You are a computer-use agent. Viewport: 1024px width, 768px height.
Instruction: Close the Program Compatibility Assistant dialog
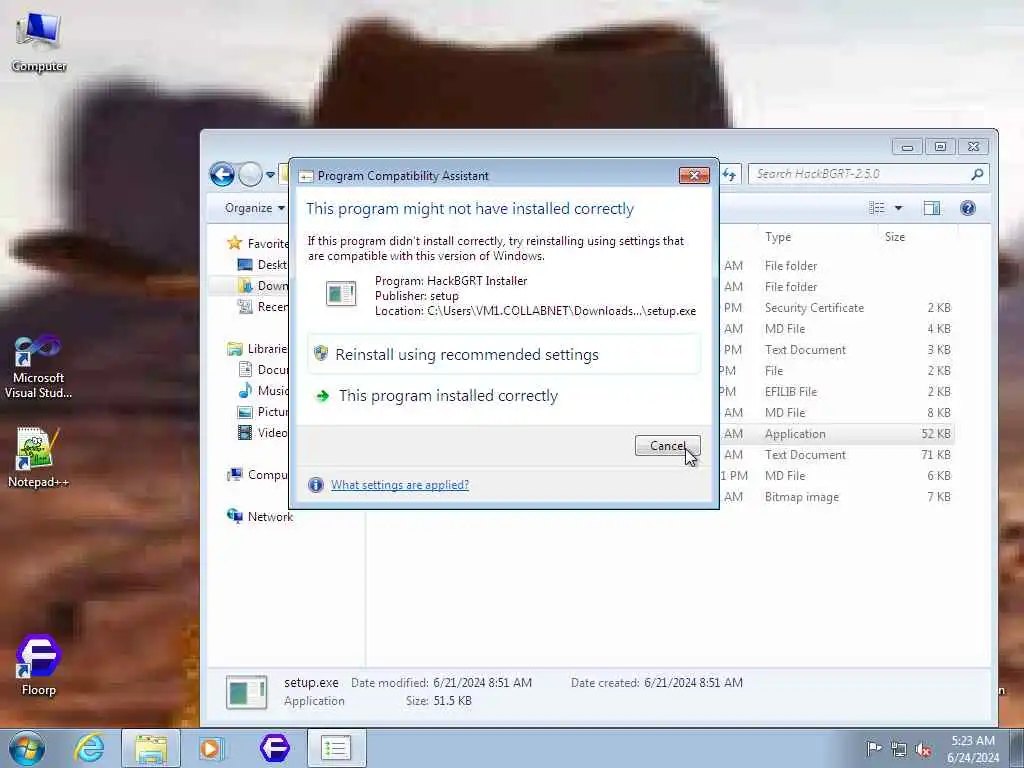click(694, 175)
